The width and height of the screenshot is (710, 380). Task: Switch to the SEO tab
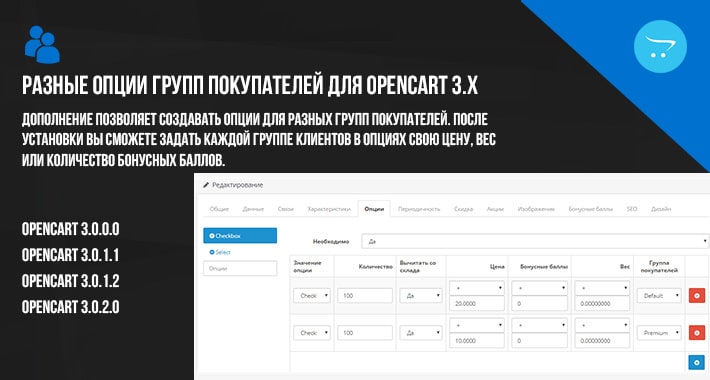[632, 209]
